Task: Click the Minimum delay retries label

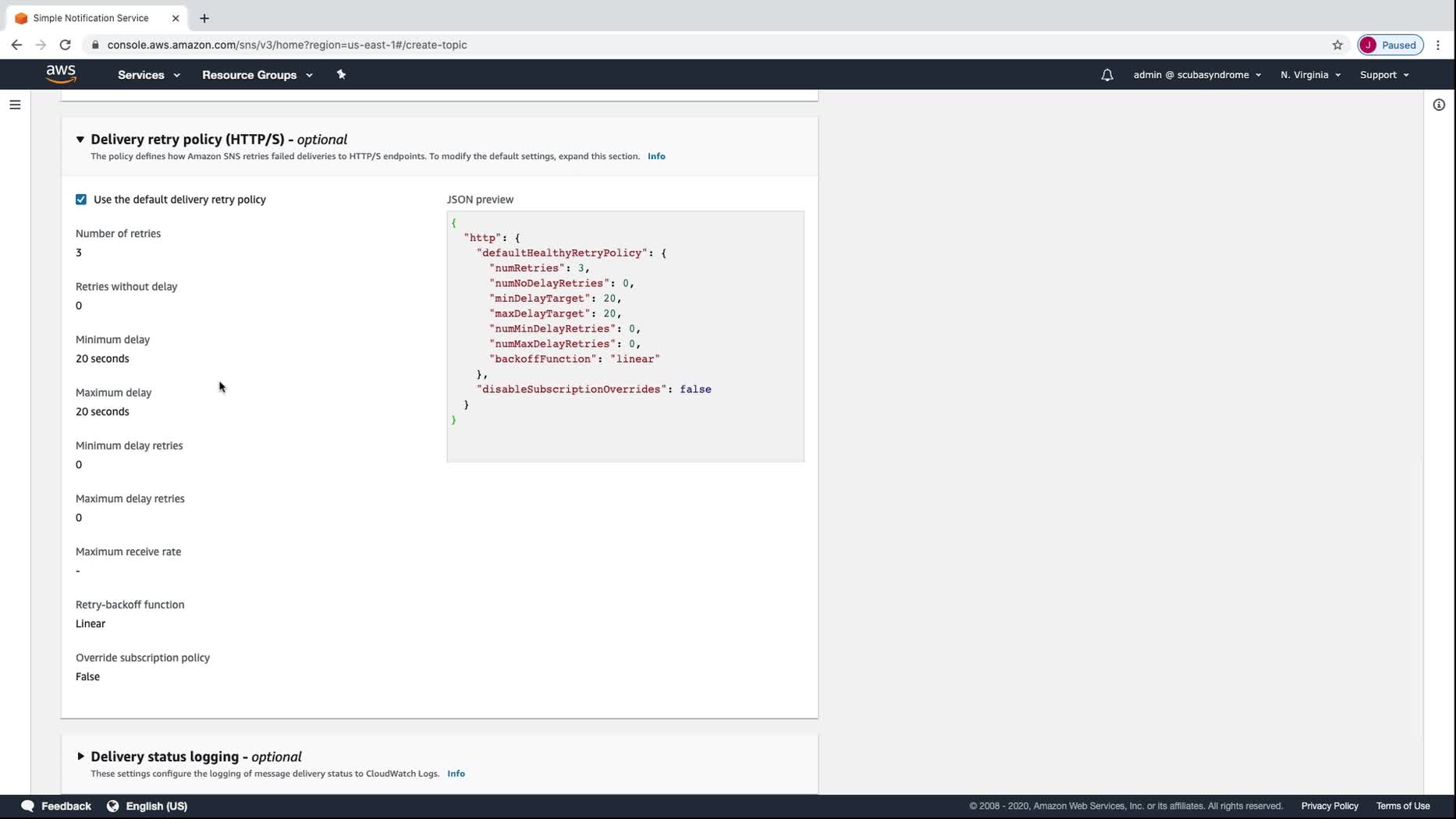Action: coord(129,446)
